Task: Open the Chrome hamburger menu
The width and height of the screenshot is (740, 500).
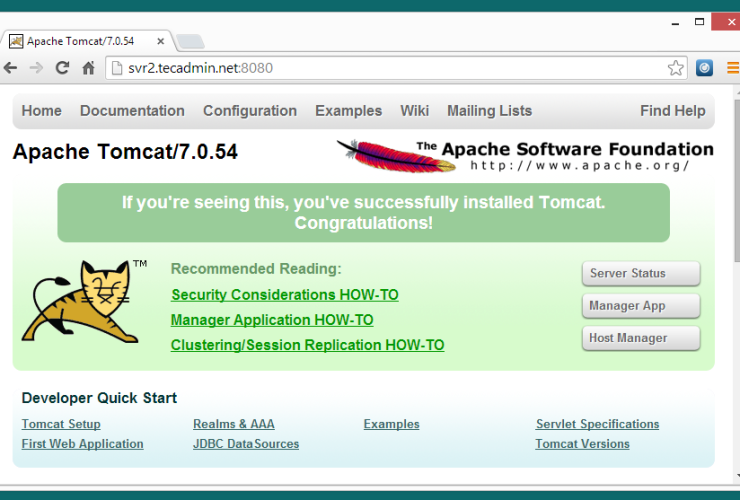Action: click(x=732, y=68)
